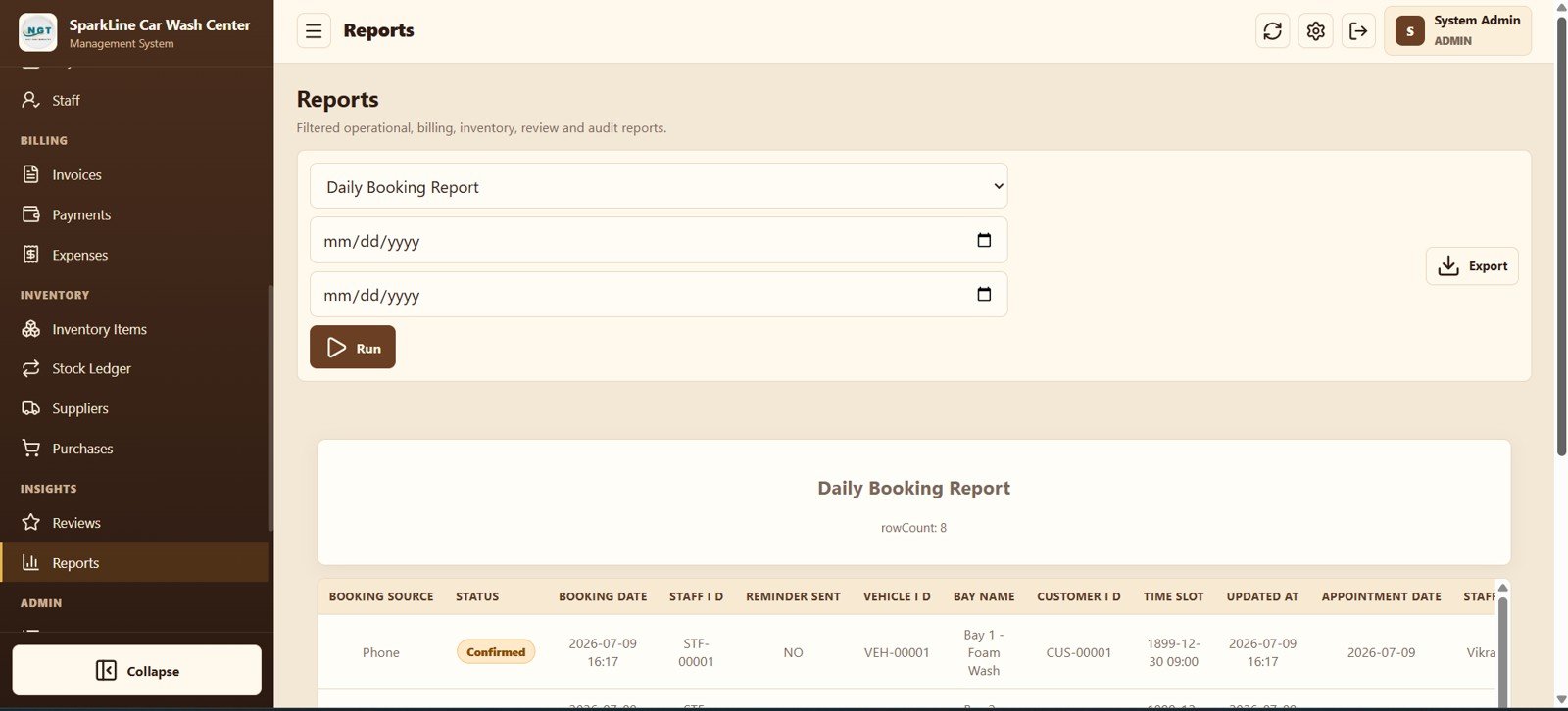Navigate to Expenses
This screenshot has width=1568, height=711.
click(134, 255)
